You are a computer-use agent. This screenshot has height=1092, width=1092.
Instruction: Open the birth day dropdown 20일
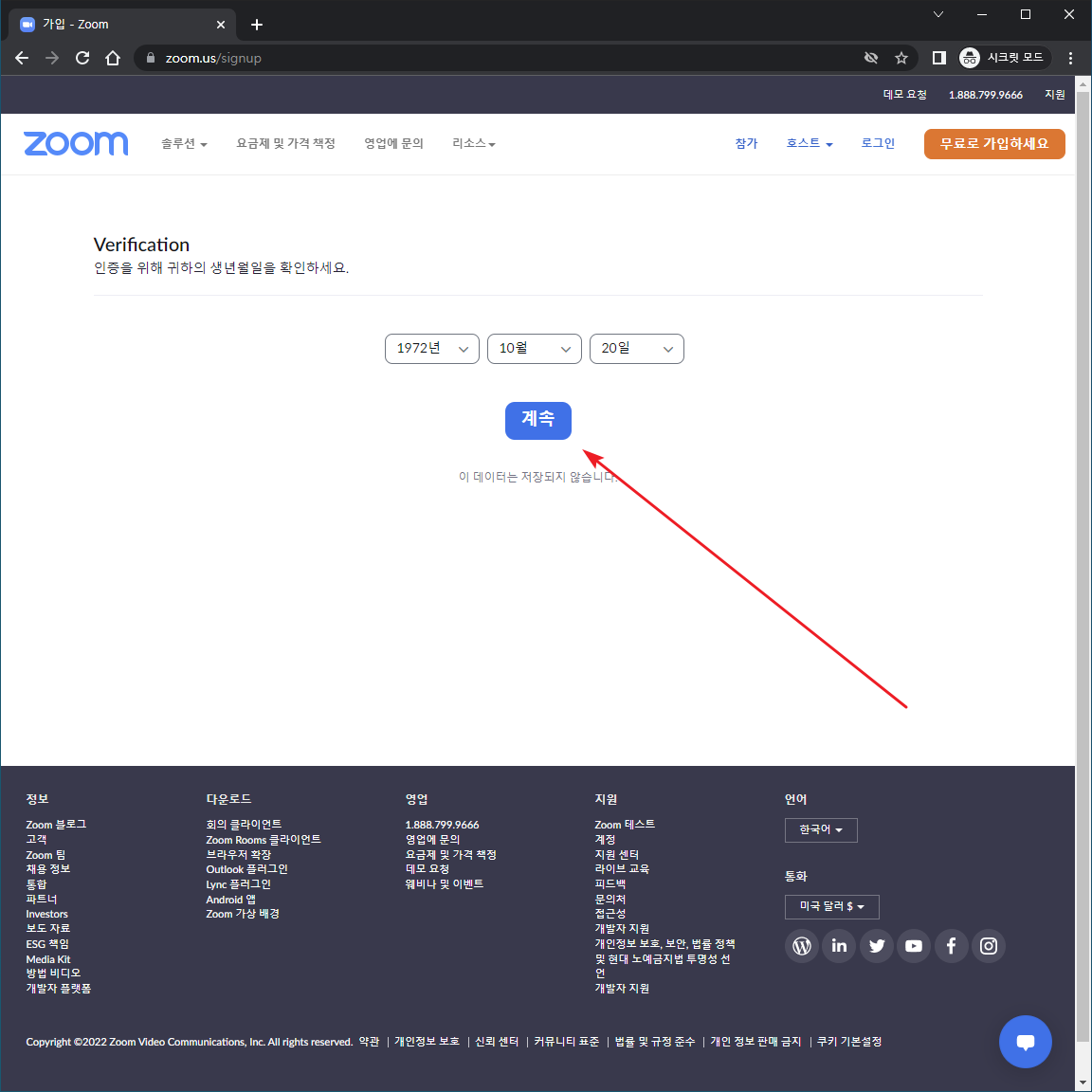[637, 349]
